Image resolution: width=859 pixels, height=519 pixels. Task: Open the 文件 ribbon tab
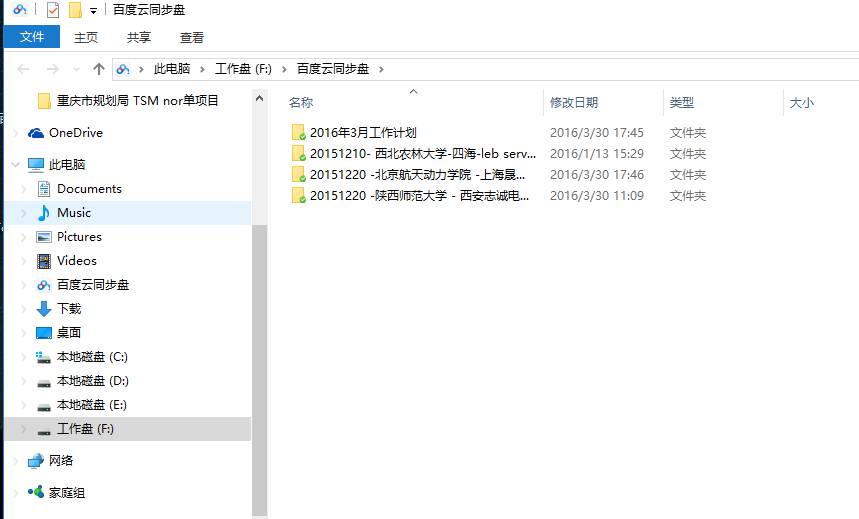(x=32, y=37)
